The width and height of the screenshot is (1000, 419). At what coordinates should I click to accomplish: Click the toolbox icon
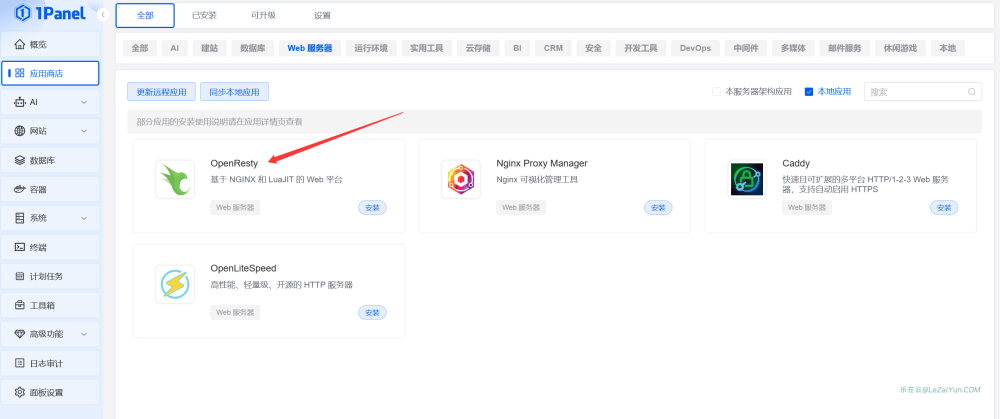click(x=19, y=305)
